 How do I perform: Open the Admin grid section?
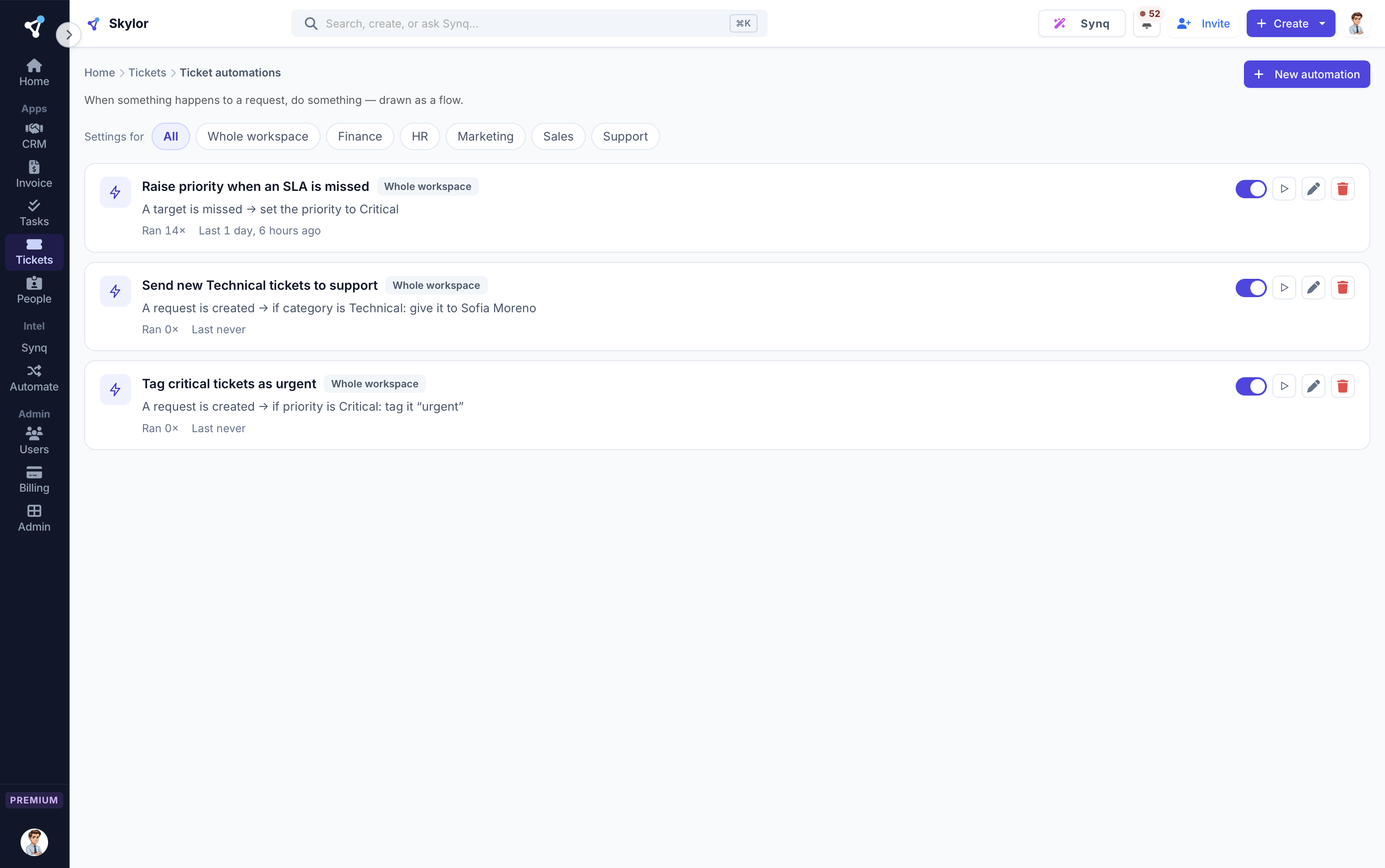click(x=34, y=518)
